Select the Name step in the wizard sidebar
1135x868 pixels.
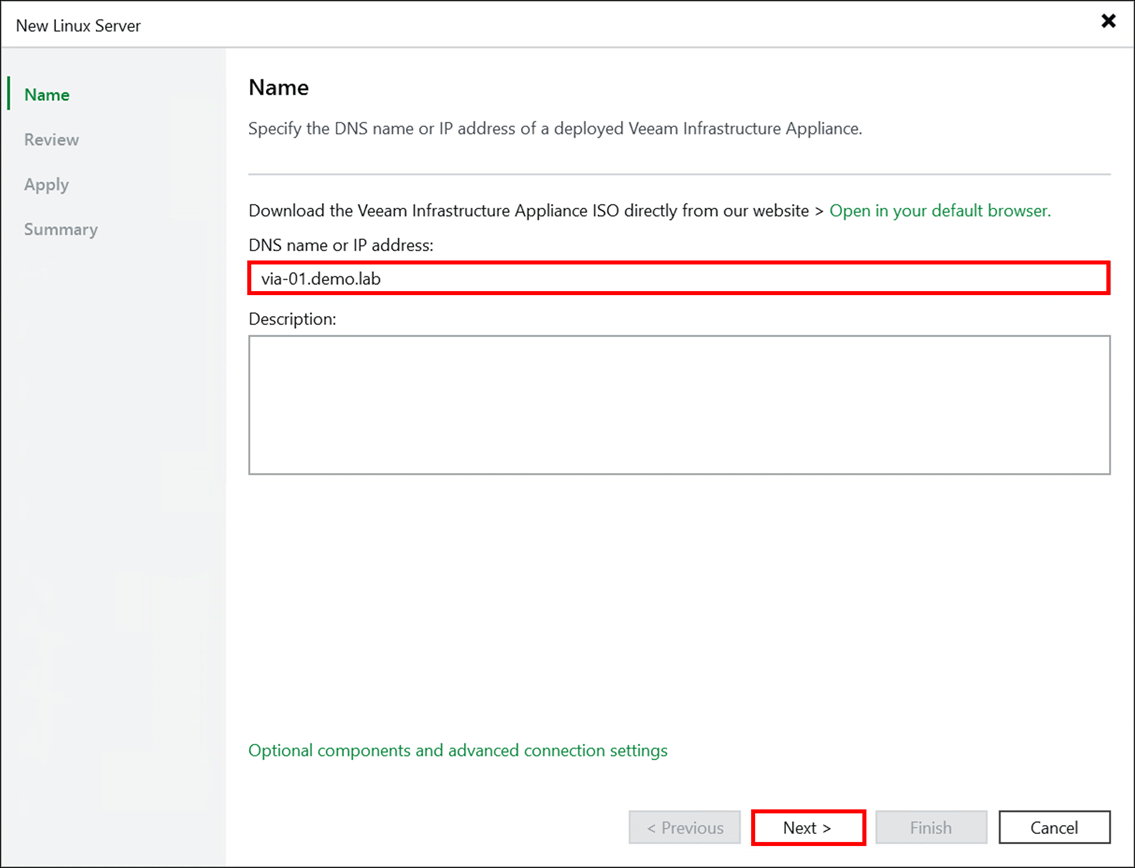pos(46,94)
